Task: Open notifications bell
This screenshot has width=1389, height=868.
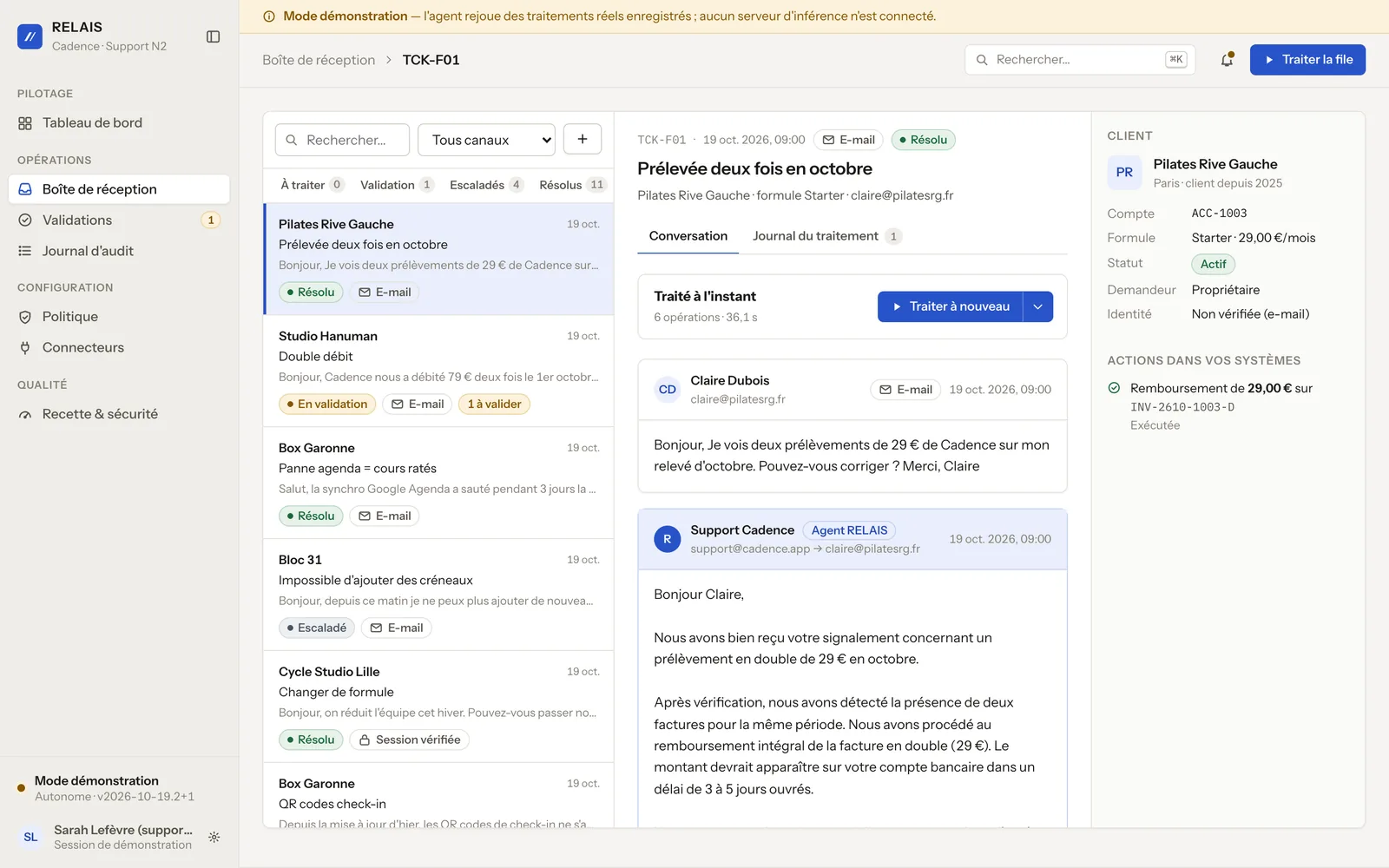Action: click(1227, 60)
